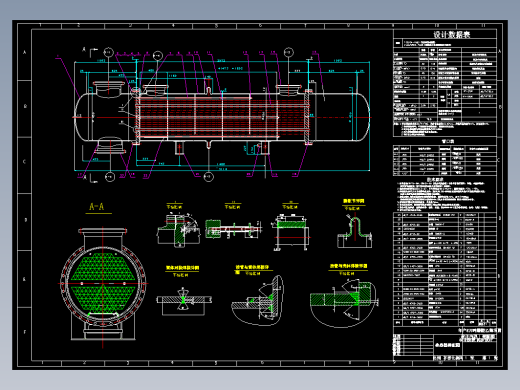Click the 技术要求 technical requirements heading
The width and height of the screenshot is (520, 390).
coord(435,179)
